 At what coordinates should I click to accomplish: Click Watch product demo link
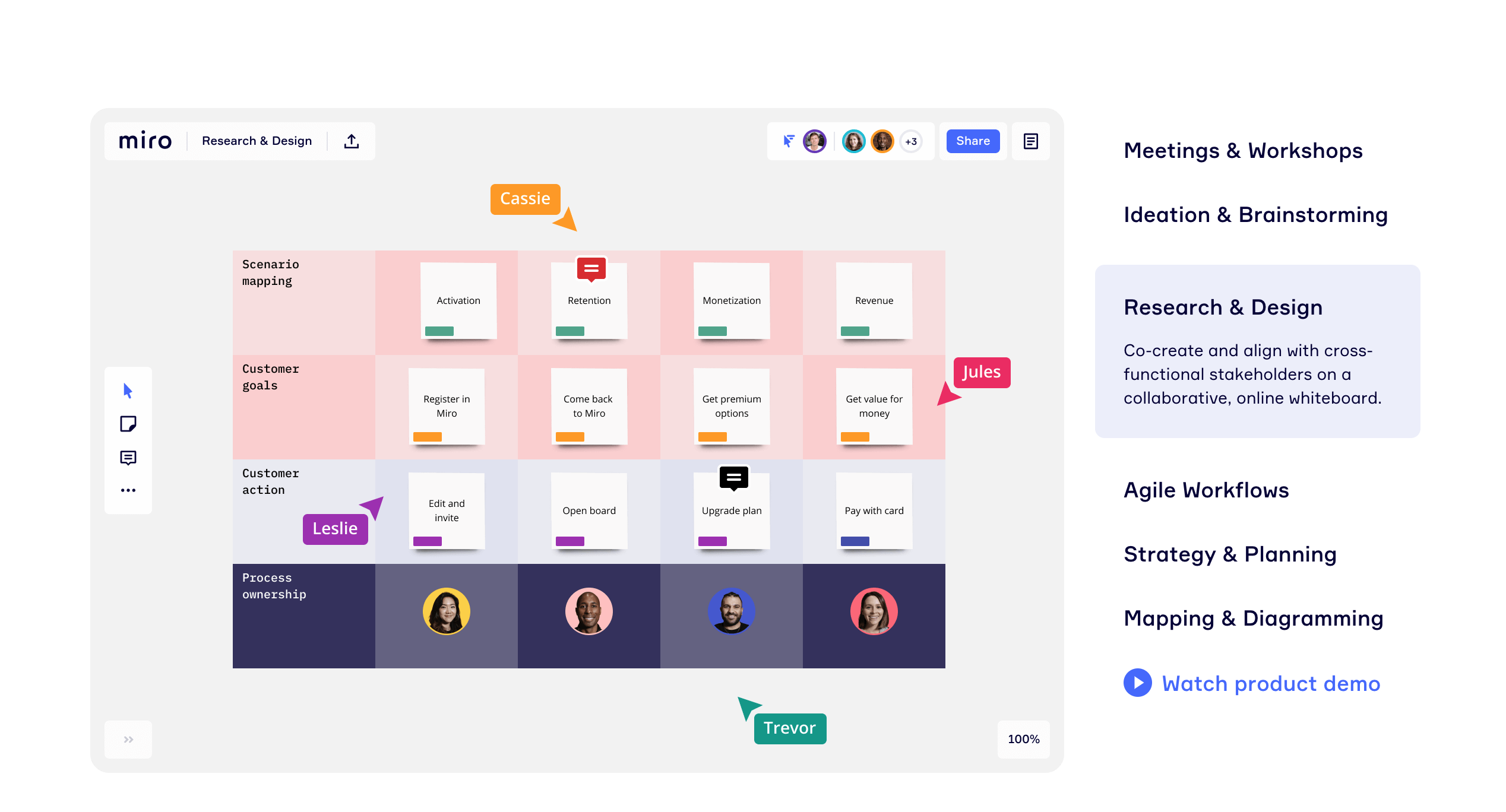point(1270,684)
